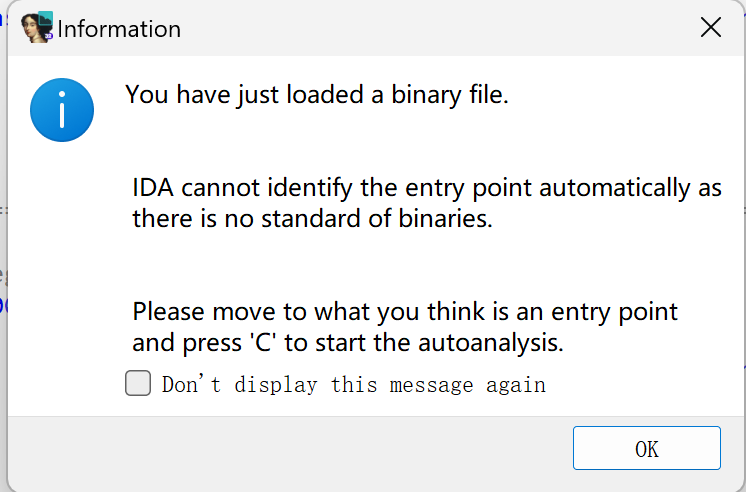
Task: Close the Information dialog with X
Action: tap(711, 27)
